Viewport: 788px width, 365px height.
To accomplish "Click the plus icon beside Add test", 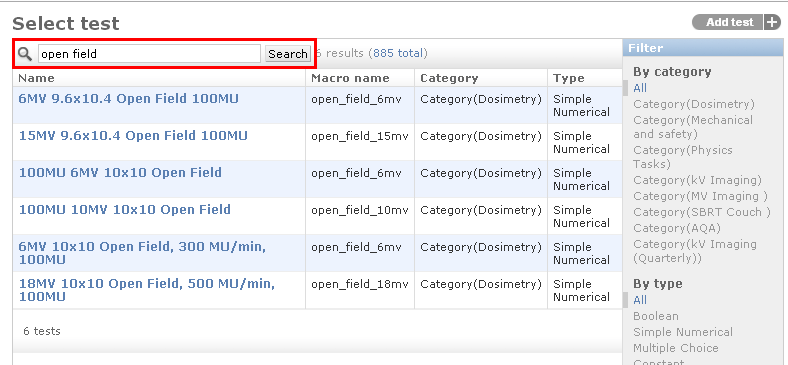I will (772, 22).
